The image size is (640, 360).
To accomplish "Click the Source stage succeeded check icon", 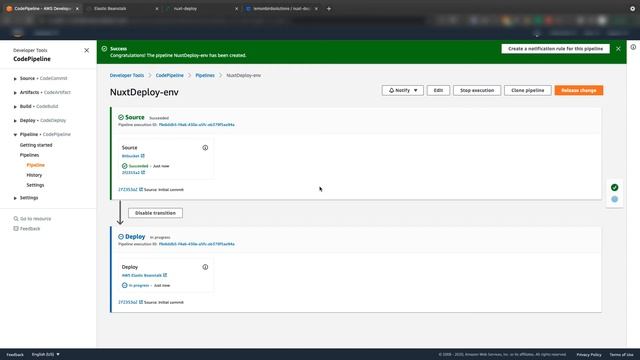I will (x=121, y=117).
